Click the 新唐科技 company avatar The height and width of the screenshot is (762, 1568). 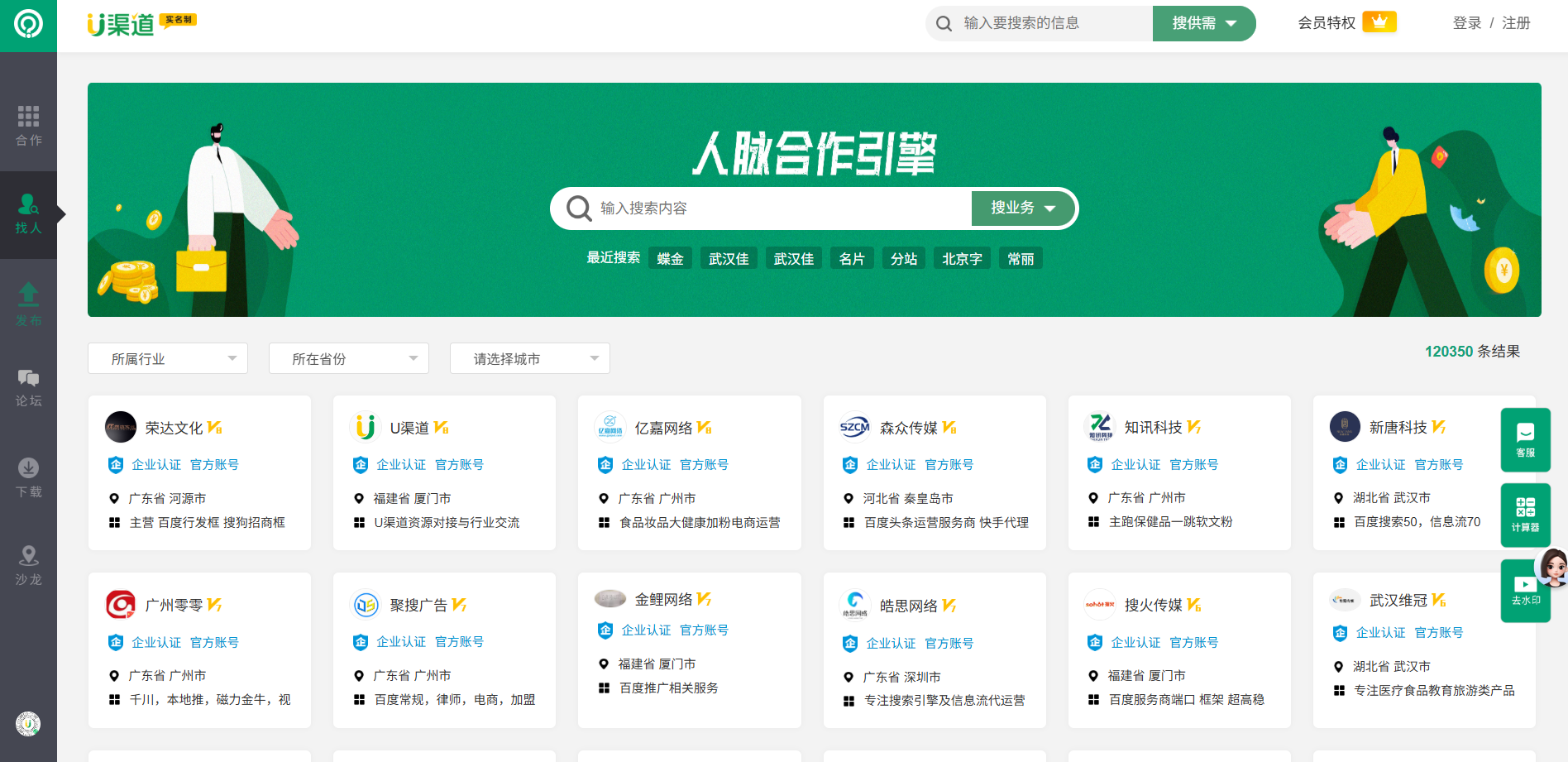[1345, 427]
